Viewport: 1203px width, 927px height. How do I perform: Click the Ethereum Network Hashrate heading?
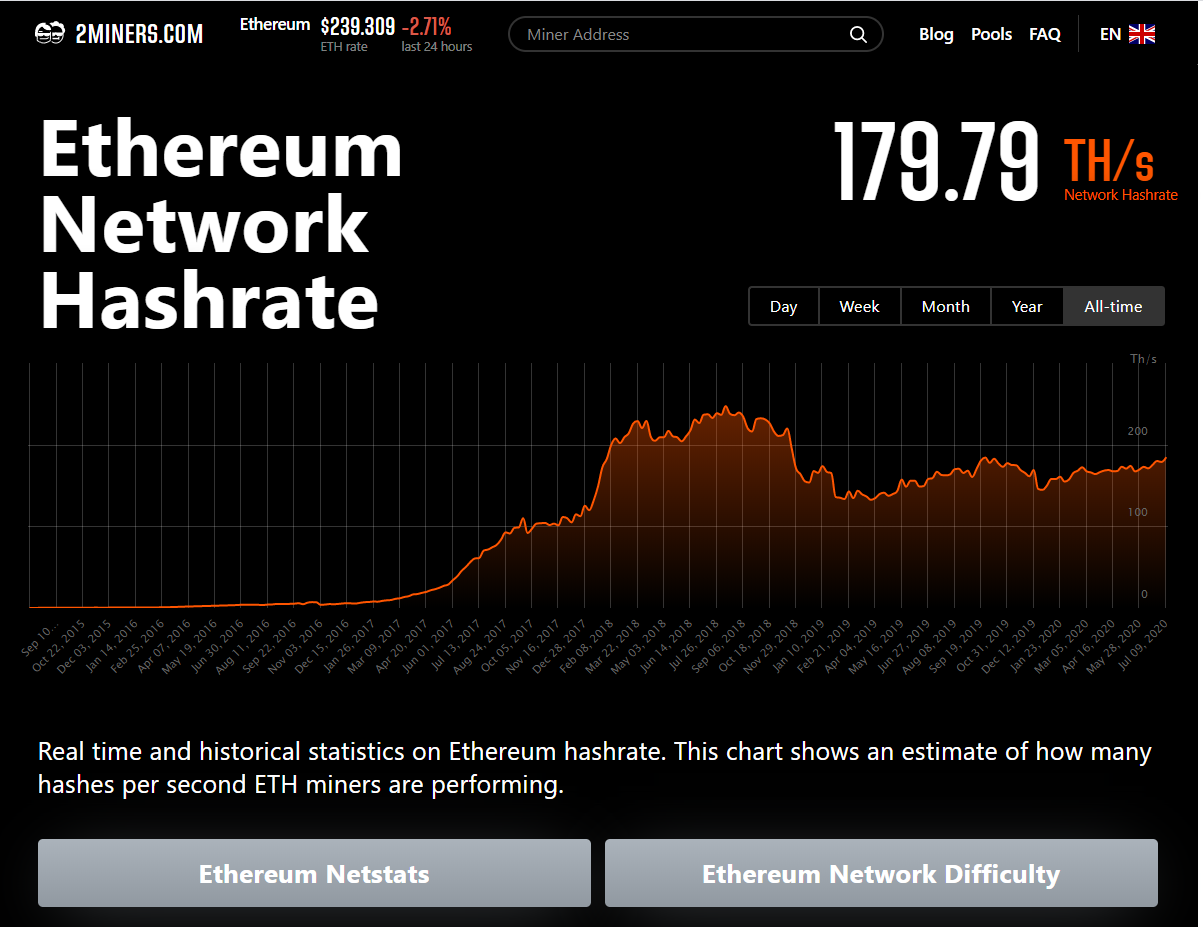coord(221,226)
